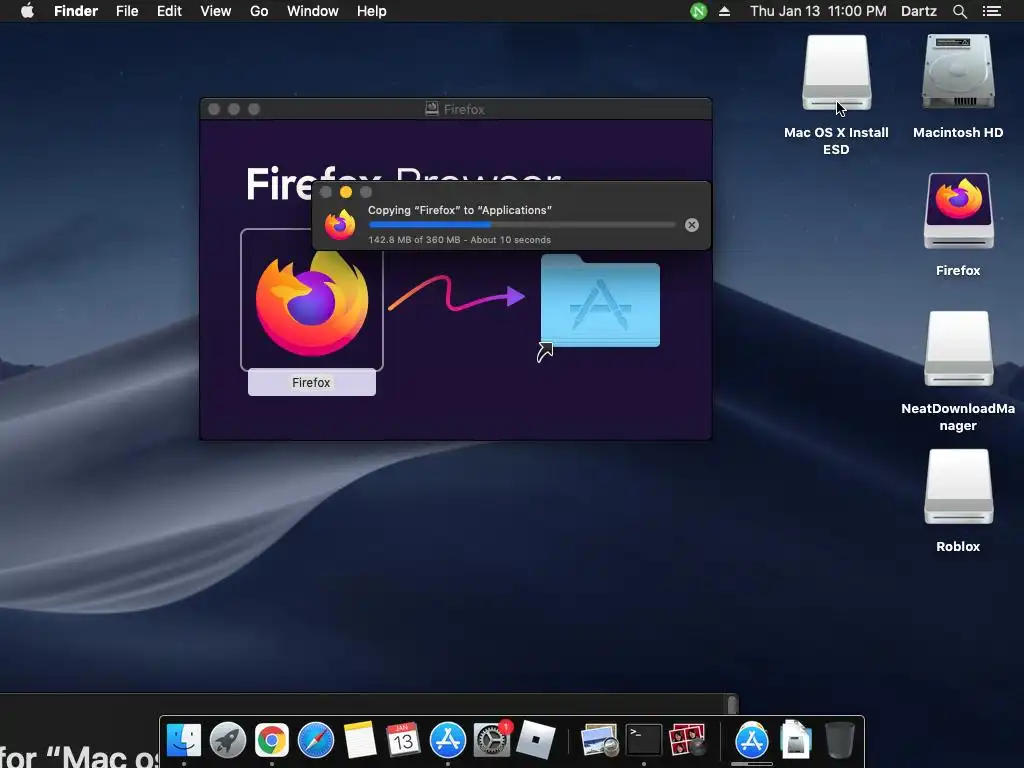This screenshot has width=1024, height=768.
Task: Click the green N menu bar icon
Action: click(x=698, y=11)
